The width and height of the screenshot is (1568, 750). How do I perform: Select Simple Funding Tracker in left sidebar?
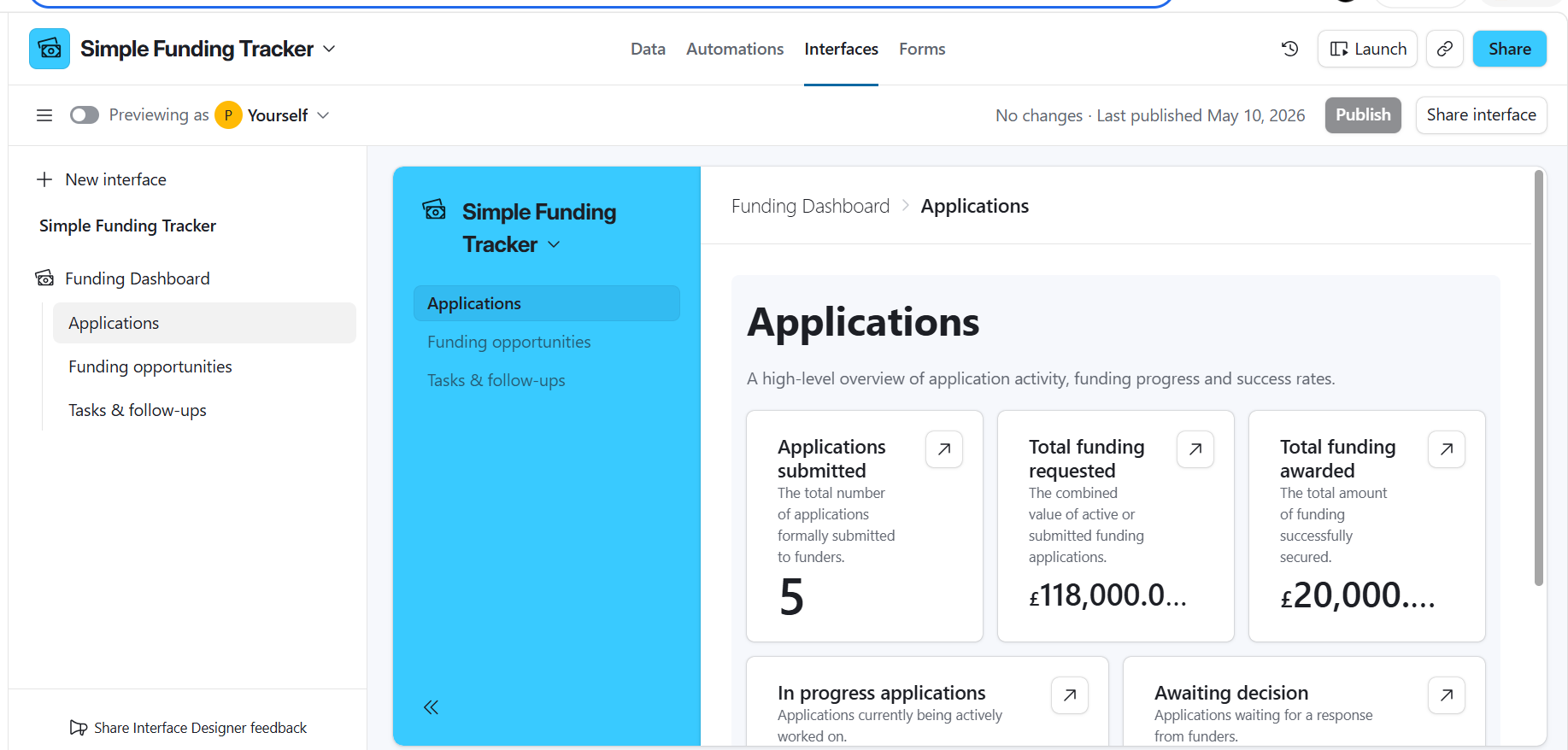click(127, 226)
